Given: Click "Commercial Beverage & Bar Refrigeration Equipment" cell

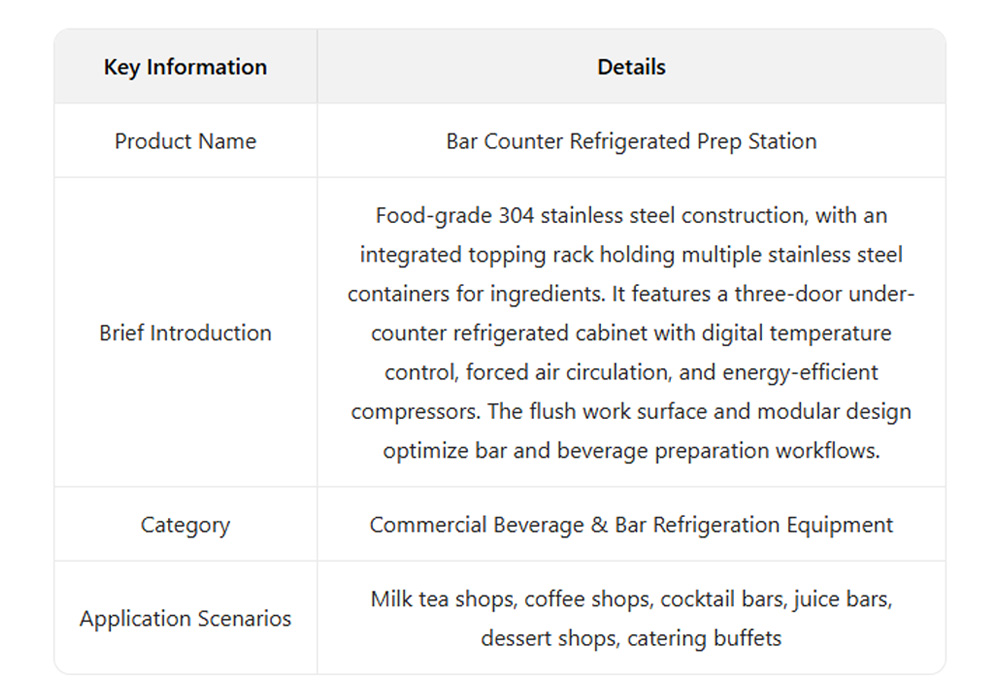Looking at the screenshot, I should [x=631, y=525].
